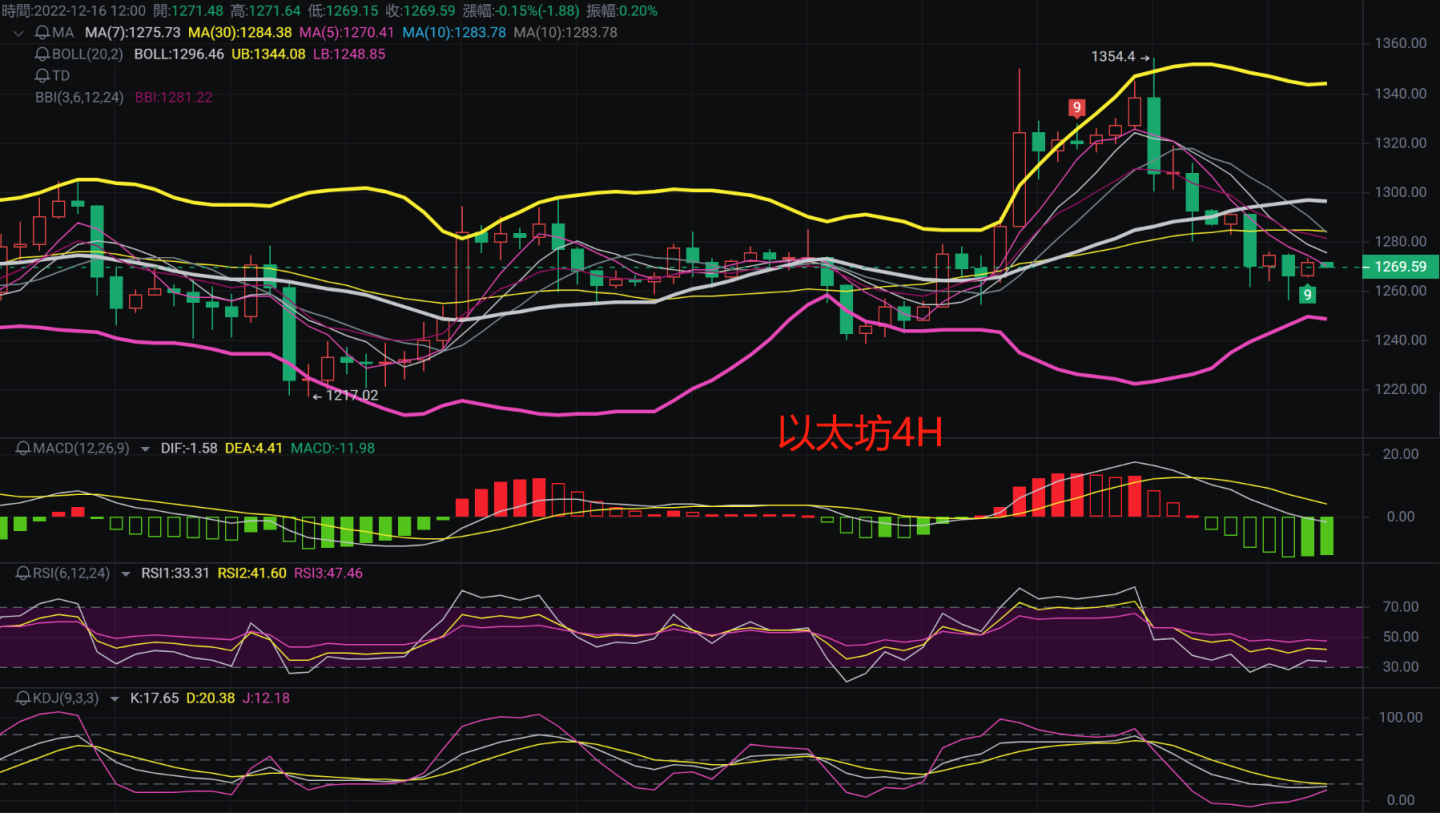This screenshot has height=813, width=1440.
Task: Click the red TD sequential 9 marker
Action: click(x=1076, y=107)
